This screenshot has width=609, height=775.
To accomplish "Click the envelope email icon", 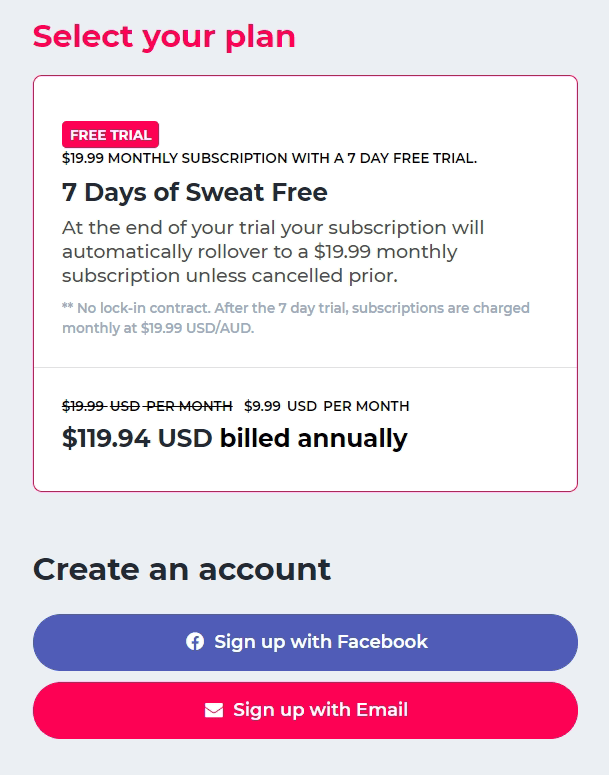I will 214,710.
